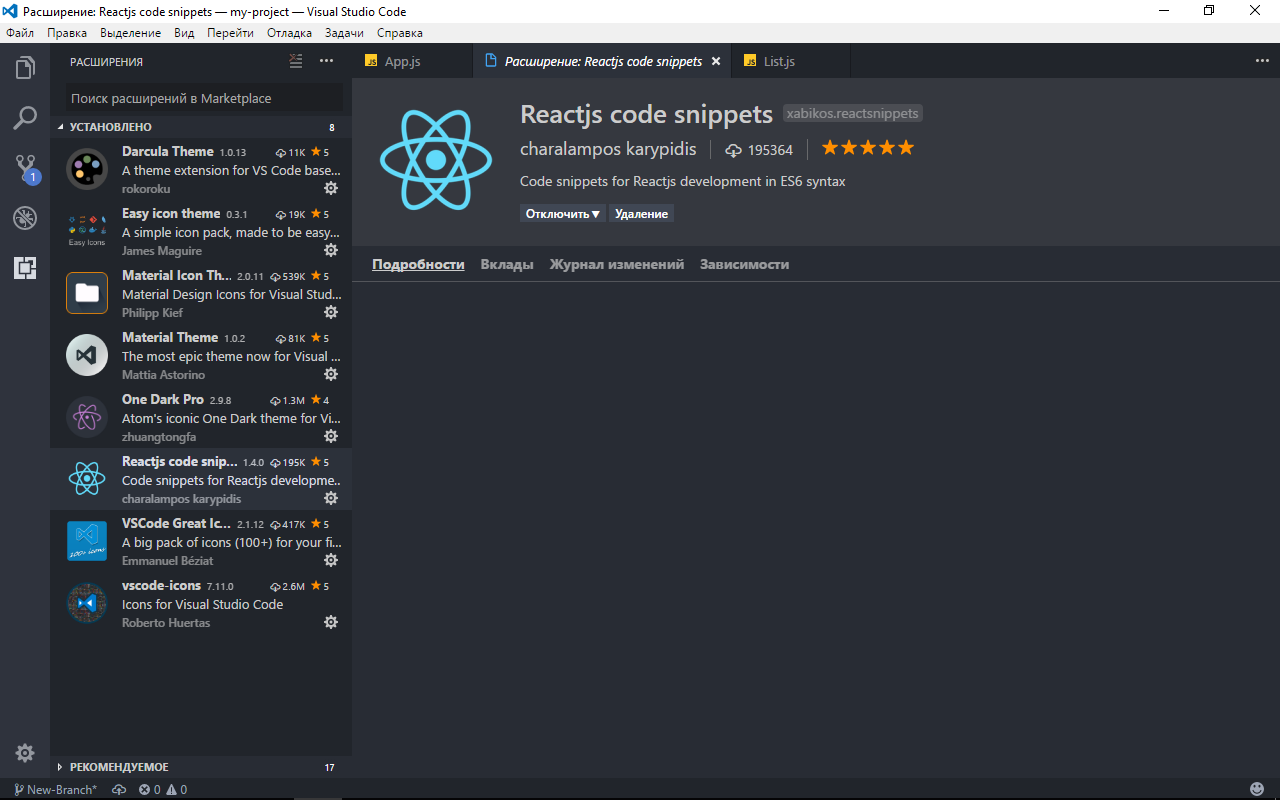Screen dimensions: 1280x800
Task: Open the Отключить dropdown arrow
Action: pos(597,213)
